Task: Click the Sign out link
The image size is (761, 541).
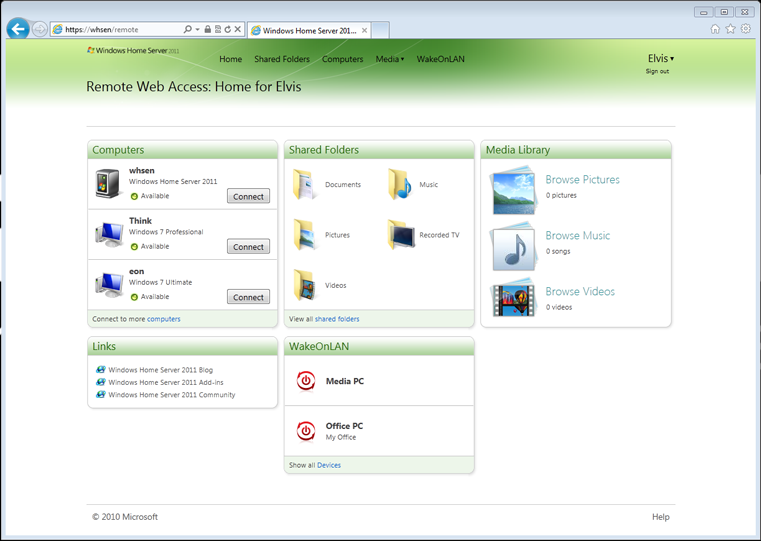Action: (x=657, y=71)
